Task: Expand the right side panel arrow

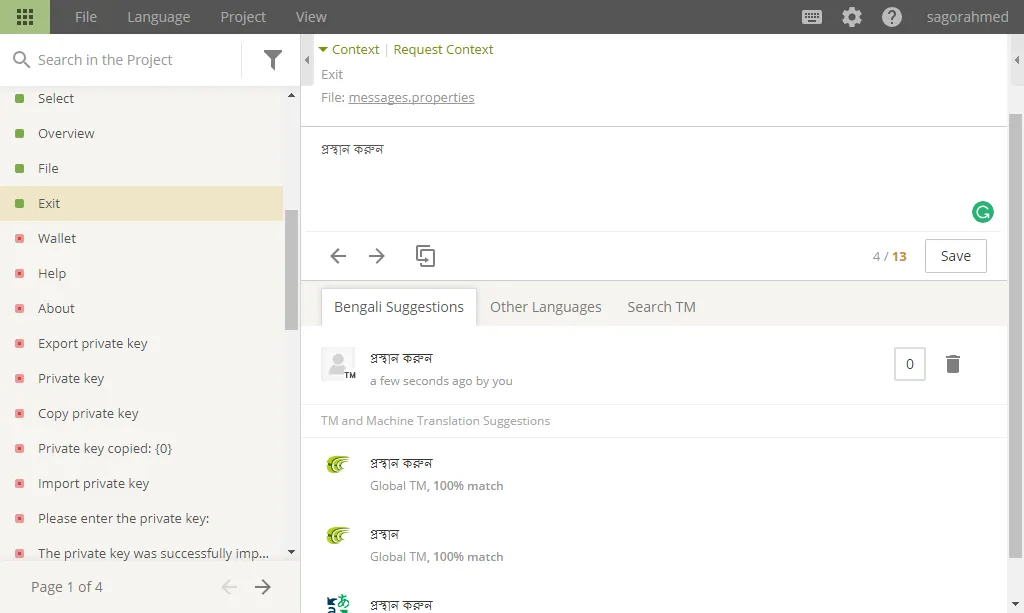Action: (1017, 60)
